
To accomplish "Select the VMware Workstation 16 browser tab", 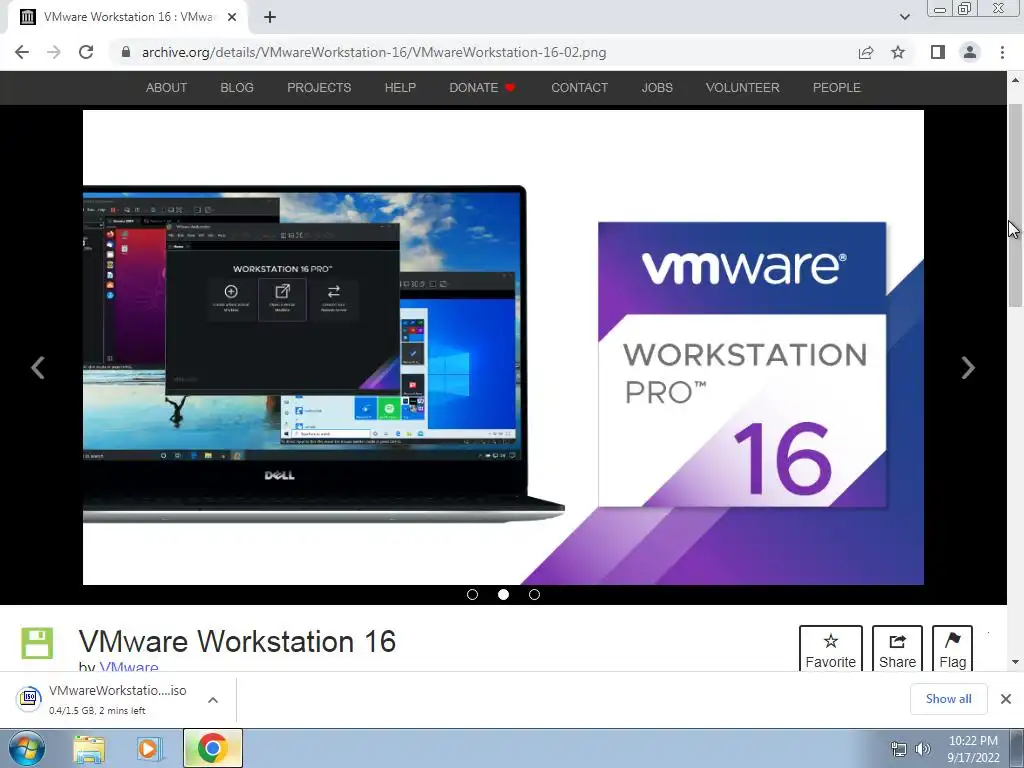I will [x=128, y=18].
